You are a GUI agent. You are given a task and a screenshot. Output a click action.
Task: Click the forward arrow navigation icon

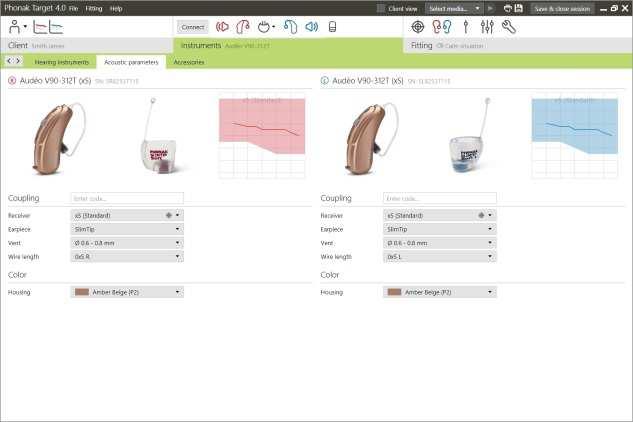pos(18,61)
